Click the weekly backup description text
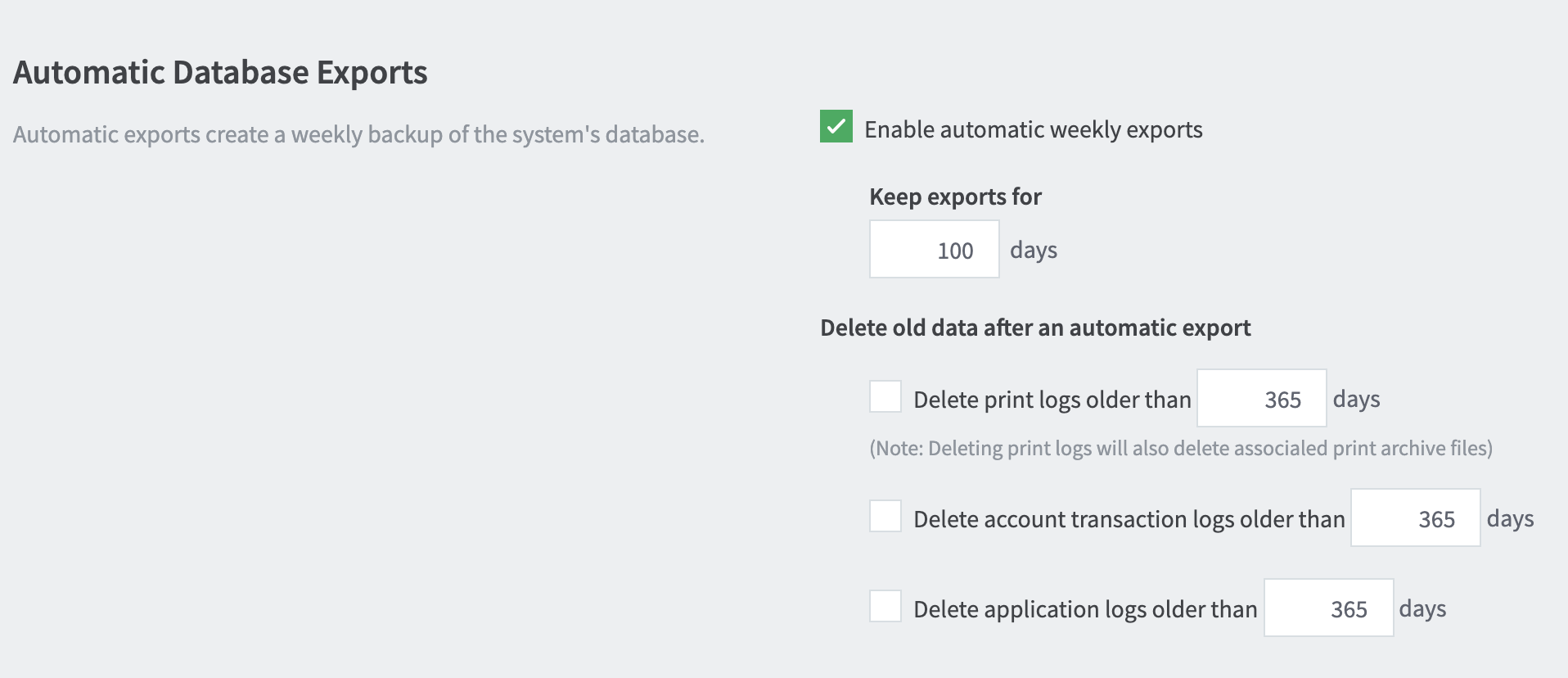Viewport: 1568px width, 678px height. [x=358, y=134]
